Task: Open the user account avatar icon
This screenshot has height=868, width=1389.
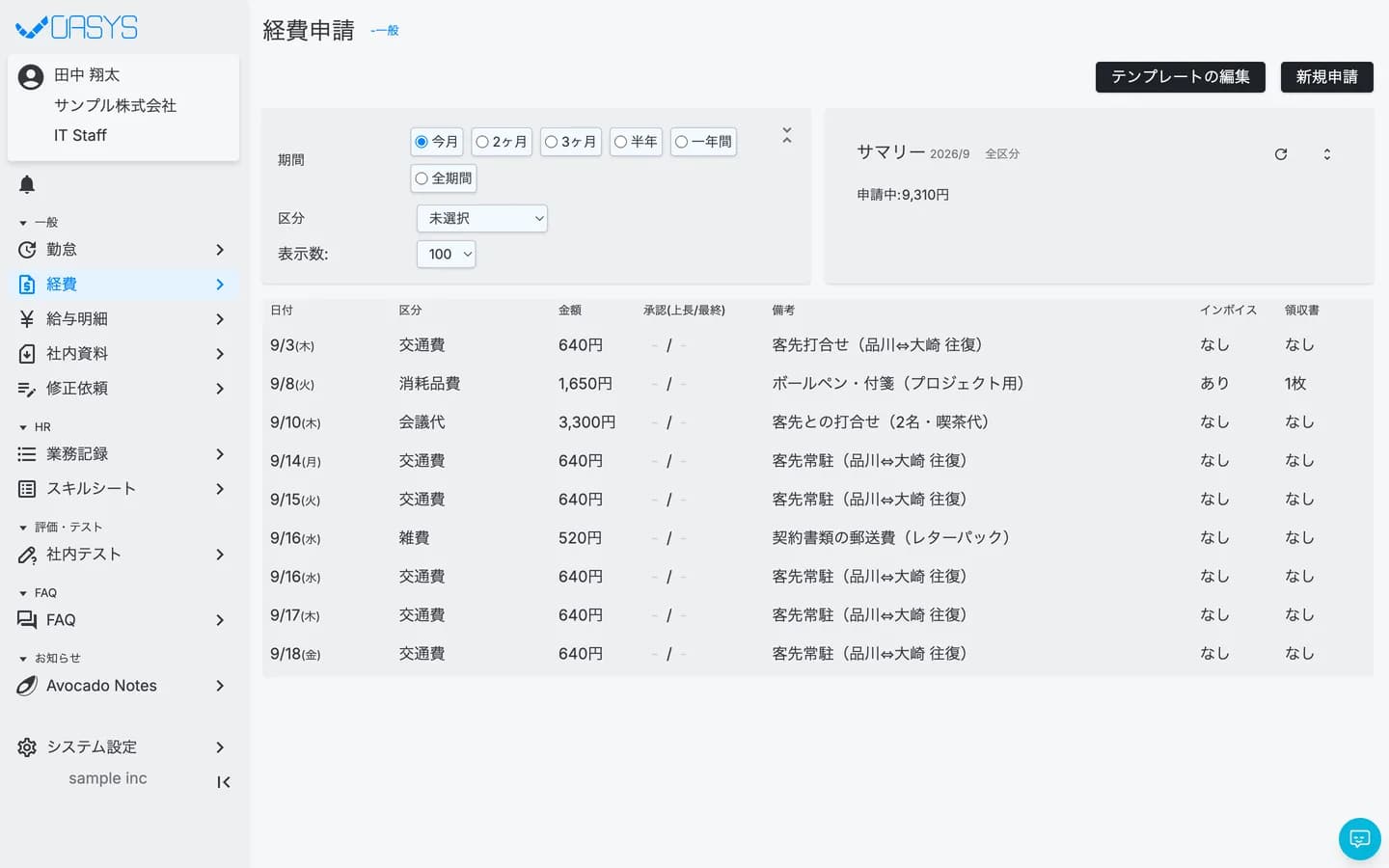Action: [31, 77]
